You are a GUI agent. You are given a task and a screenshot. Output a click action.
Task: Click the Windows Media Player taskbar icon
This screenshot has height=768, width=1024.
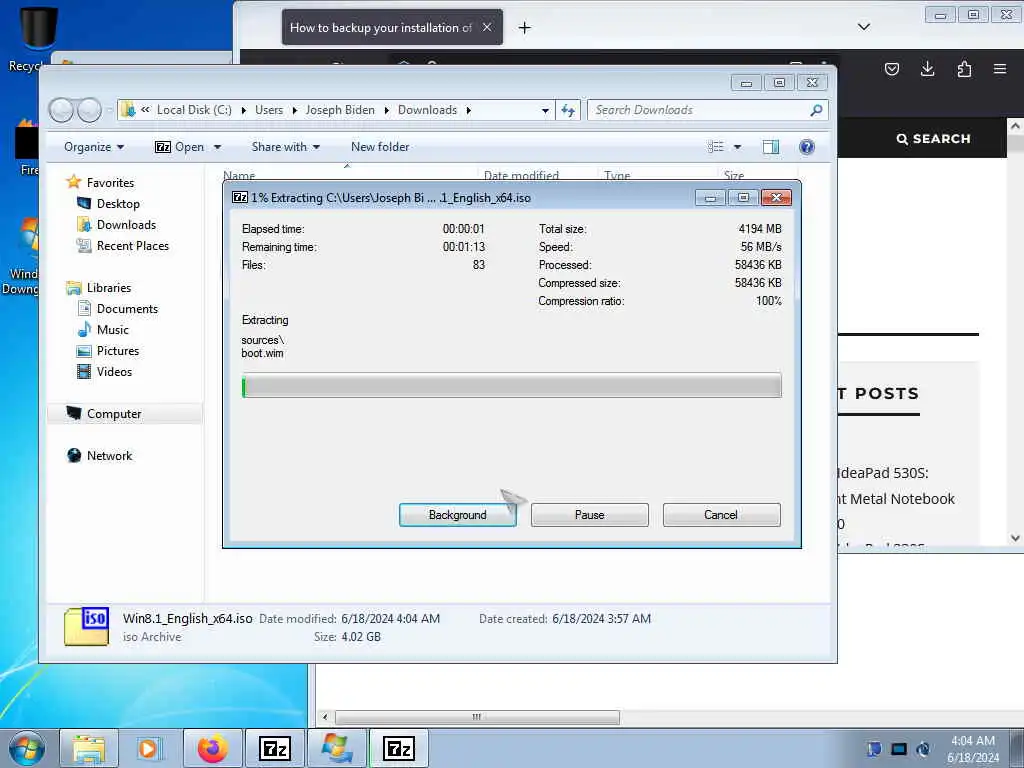click(149, 748)
